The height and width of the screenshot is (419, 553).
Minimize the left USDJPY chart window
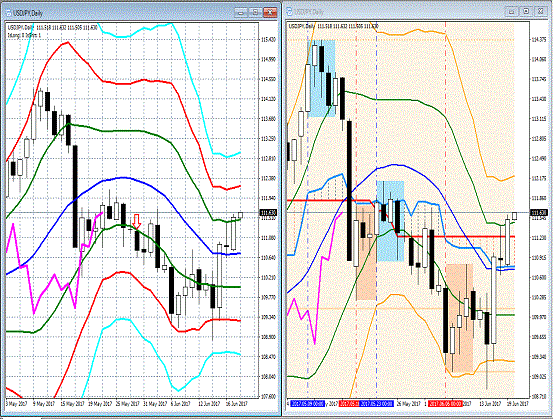point(241,13)
